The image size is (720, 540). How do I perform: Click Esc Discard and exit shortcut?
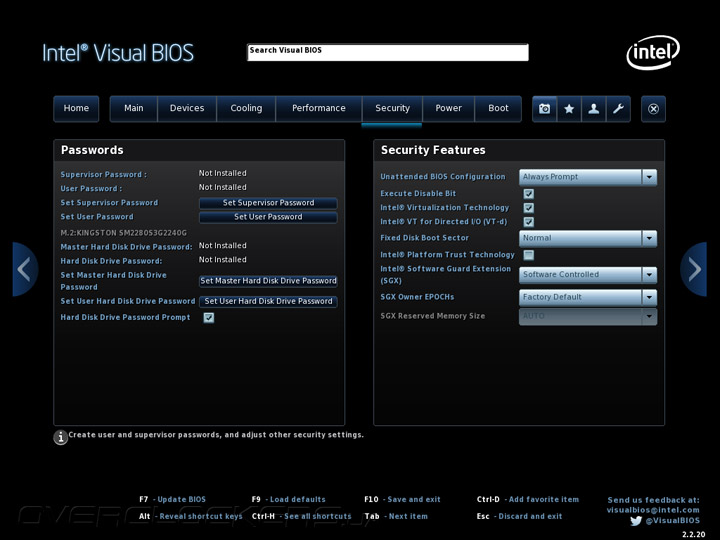tap(519, 517)
